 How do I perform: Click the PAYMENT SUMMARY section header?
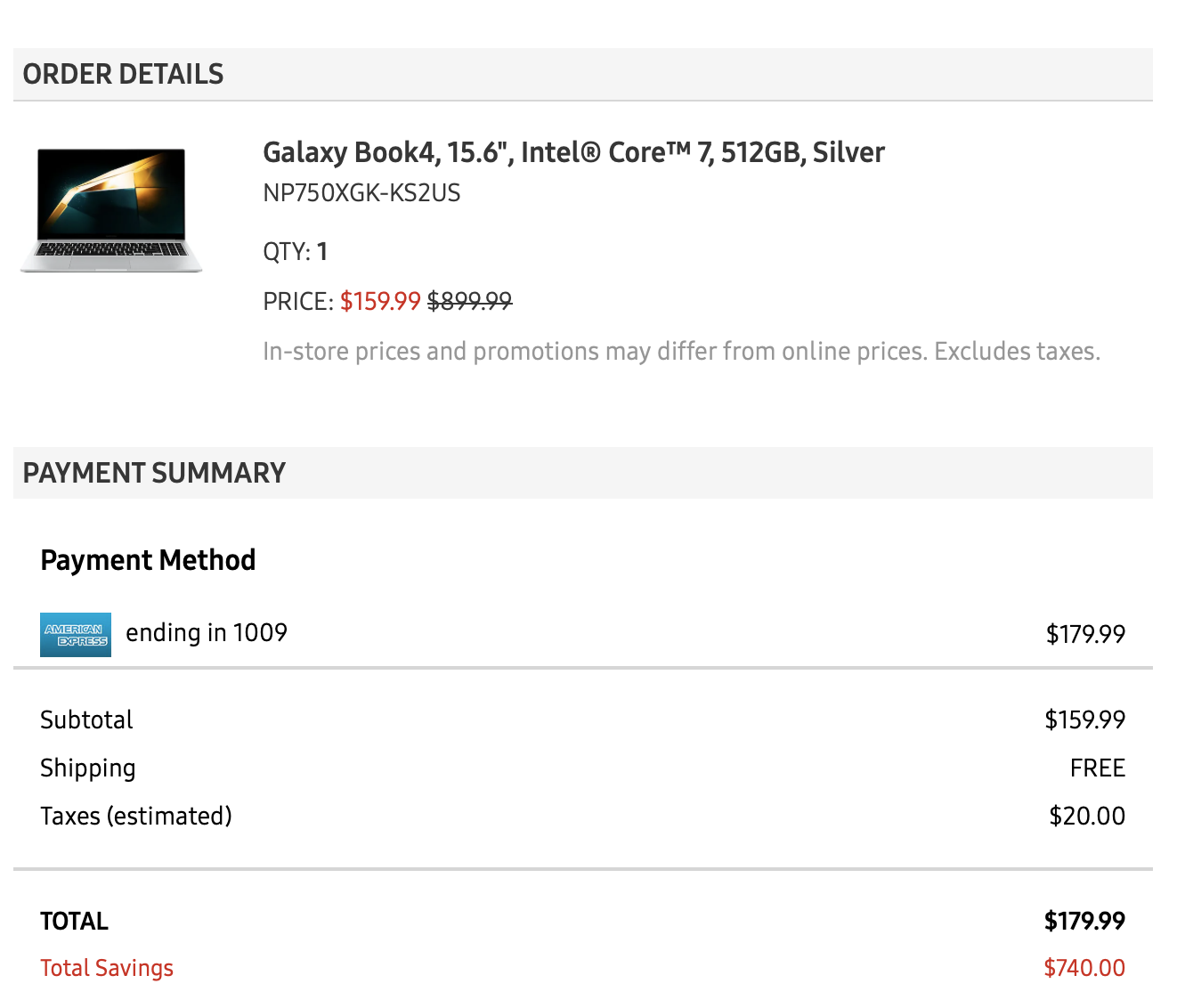(x=154, y=473)
